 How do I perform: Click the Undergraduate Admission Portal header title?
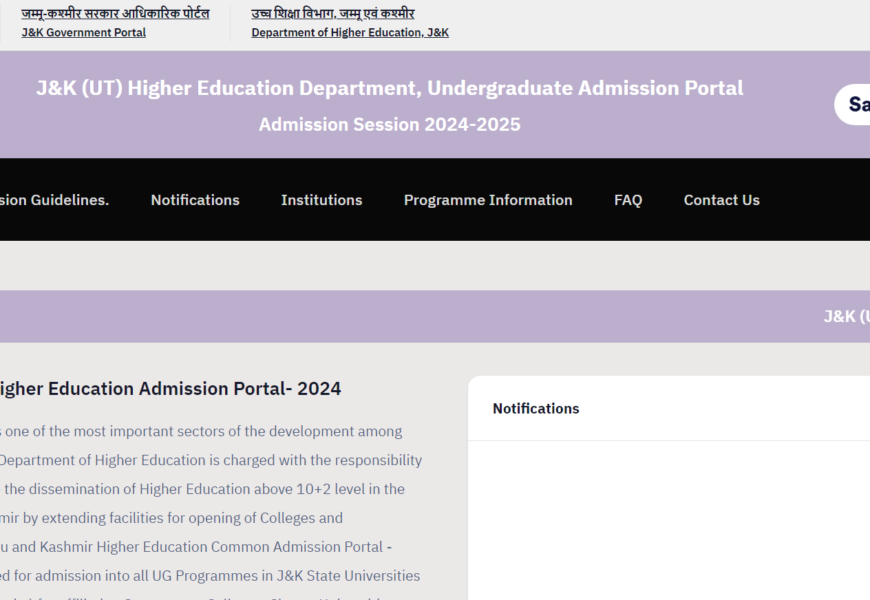[389, 88]
